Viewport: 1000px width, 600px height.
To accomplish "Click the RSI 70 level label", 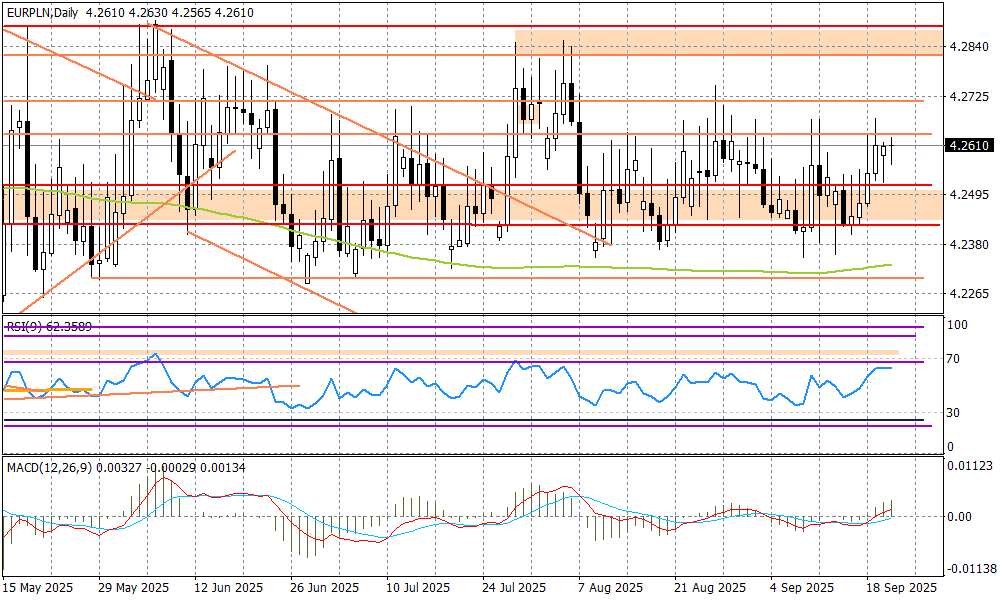I will [x=953, y=360].
